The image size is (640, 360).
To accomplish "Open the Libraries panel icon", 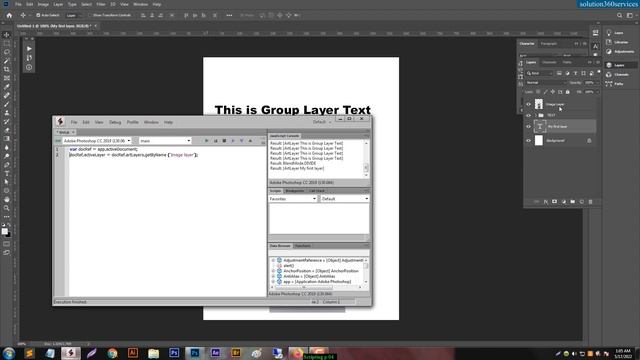I will 609,42.
